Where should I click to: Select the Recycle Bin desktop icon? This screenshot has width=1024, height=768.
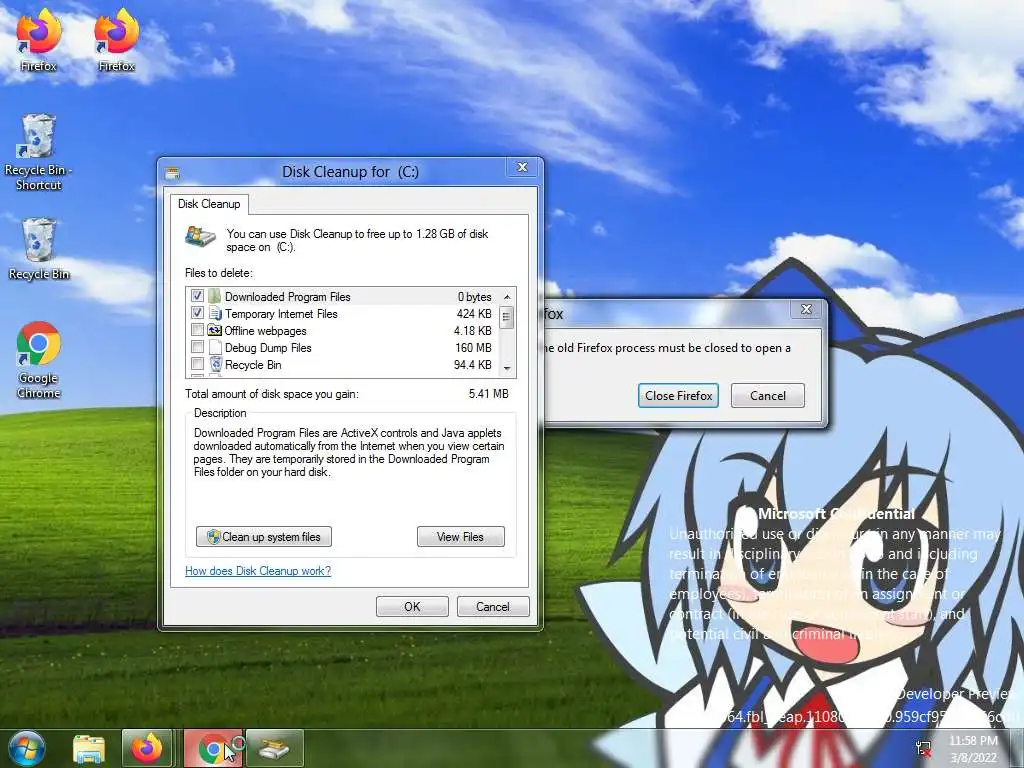pos(38,249)
